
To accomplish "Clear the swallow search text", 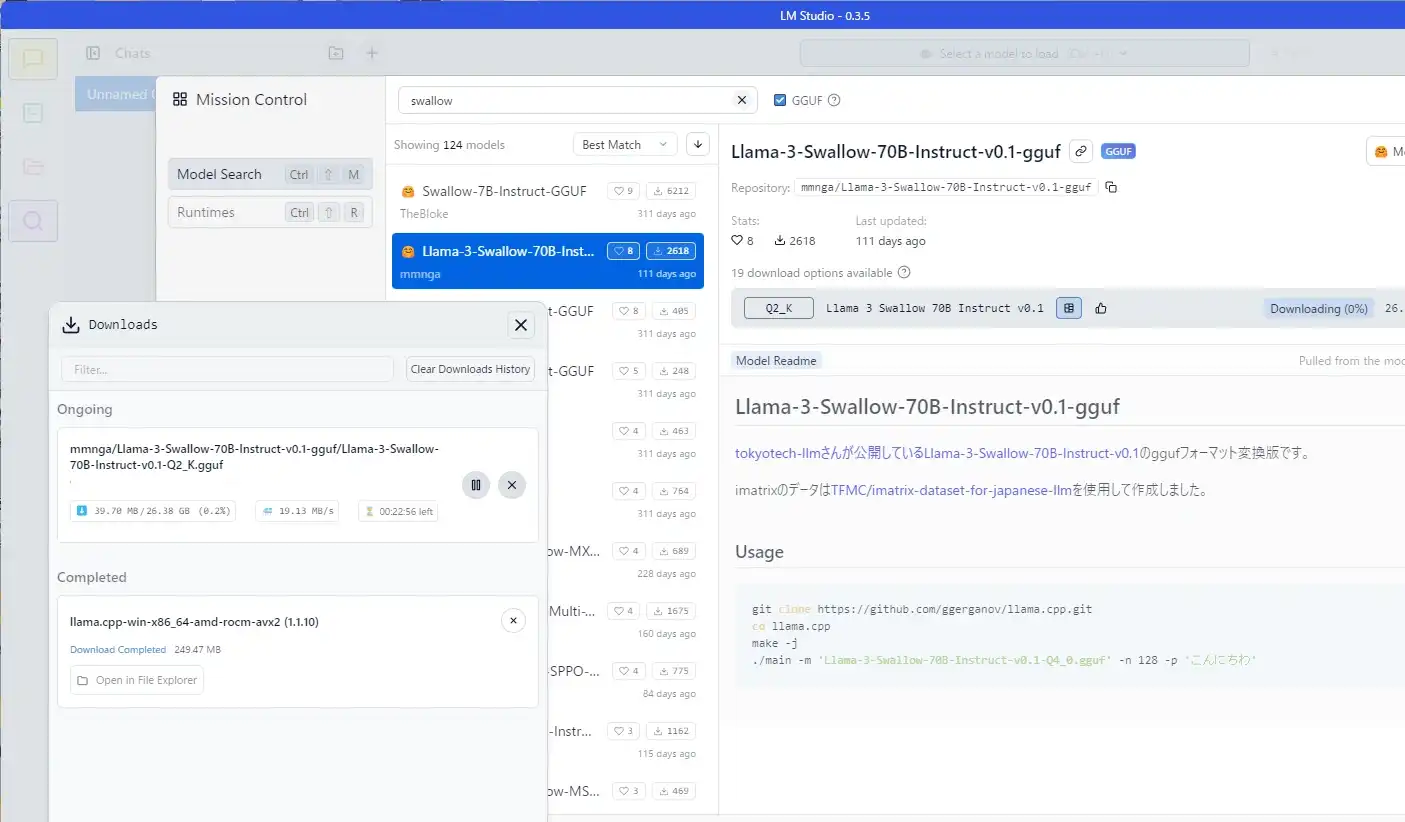I will pos(741,100).
